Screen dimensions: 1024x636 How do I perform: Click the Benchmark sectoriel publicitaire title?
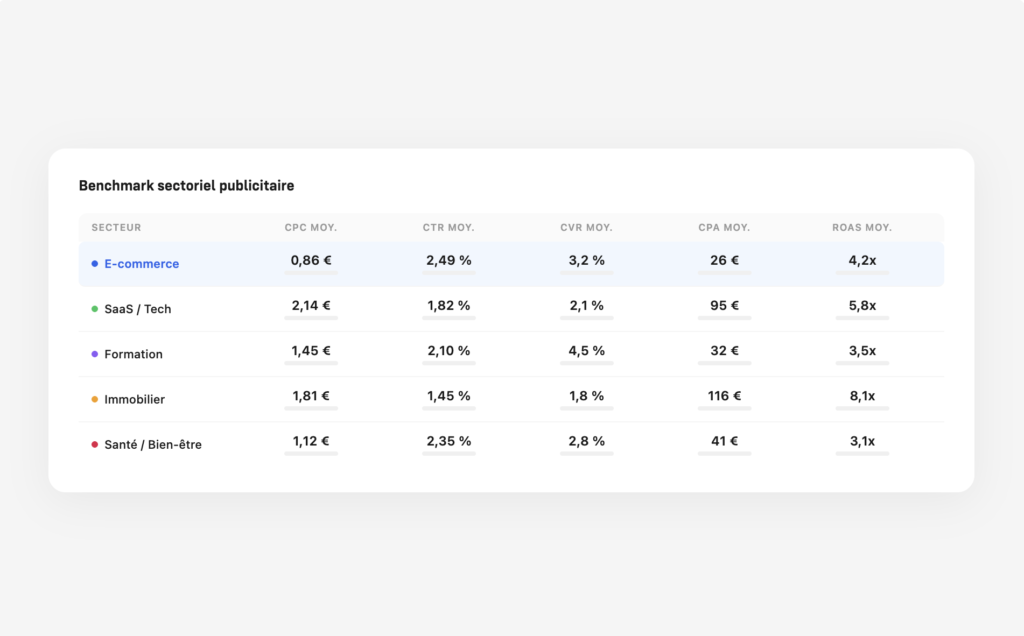point(186,186)
